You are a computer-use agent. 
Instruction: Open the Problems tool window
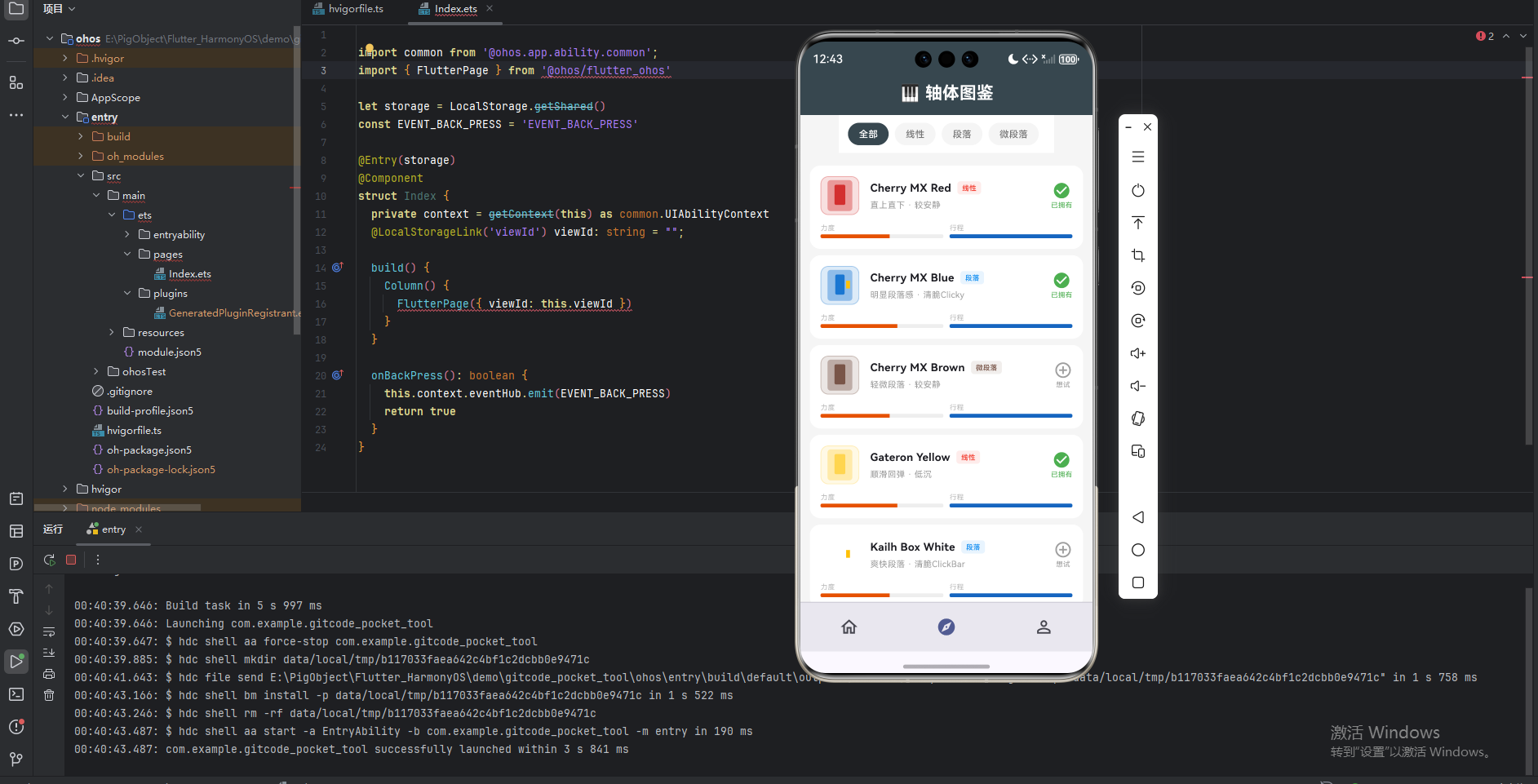(16, 726)
